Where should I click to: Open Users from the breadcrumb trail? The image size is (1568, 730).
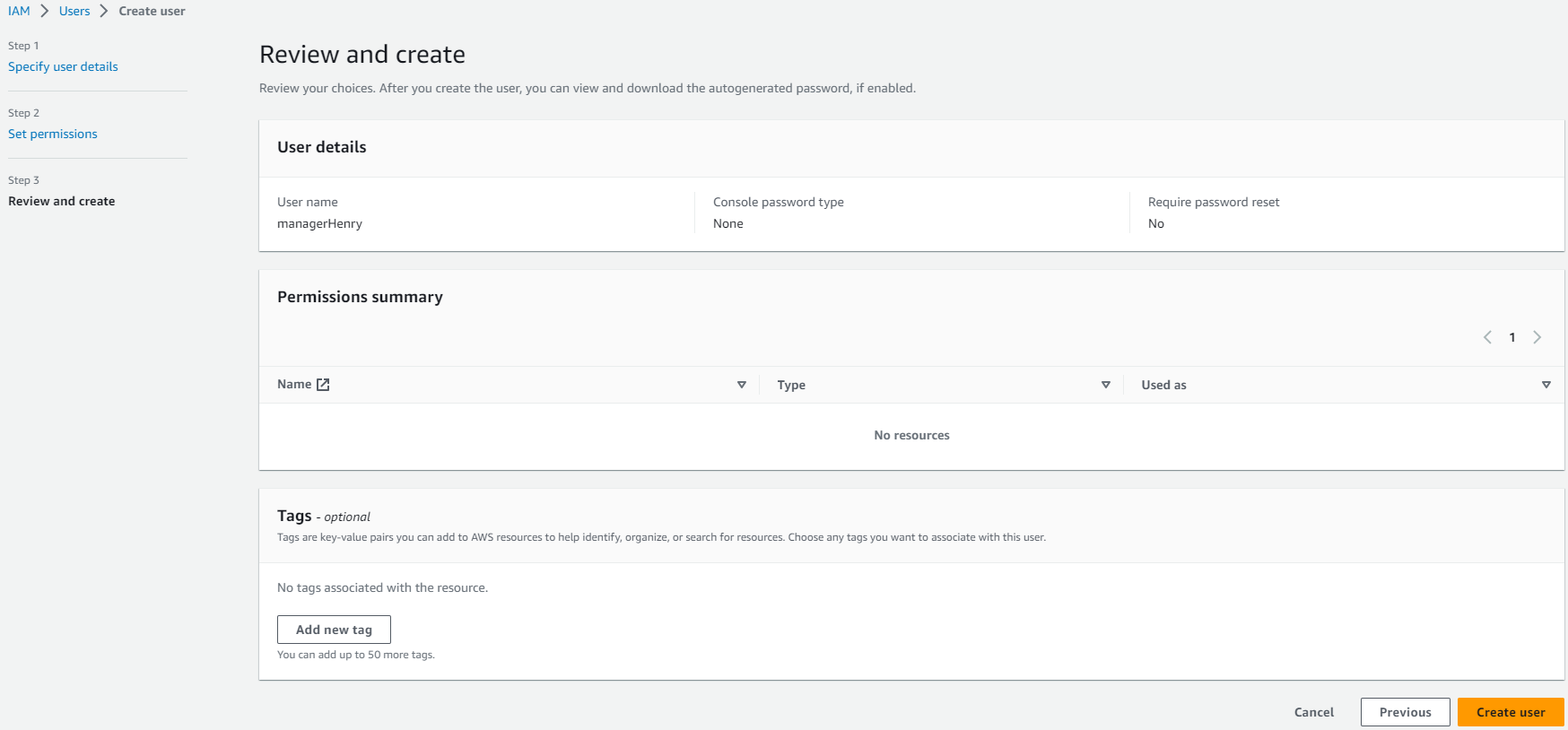click(74, 12)
